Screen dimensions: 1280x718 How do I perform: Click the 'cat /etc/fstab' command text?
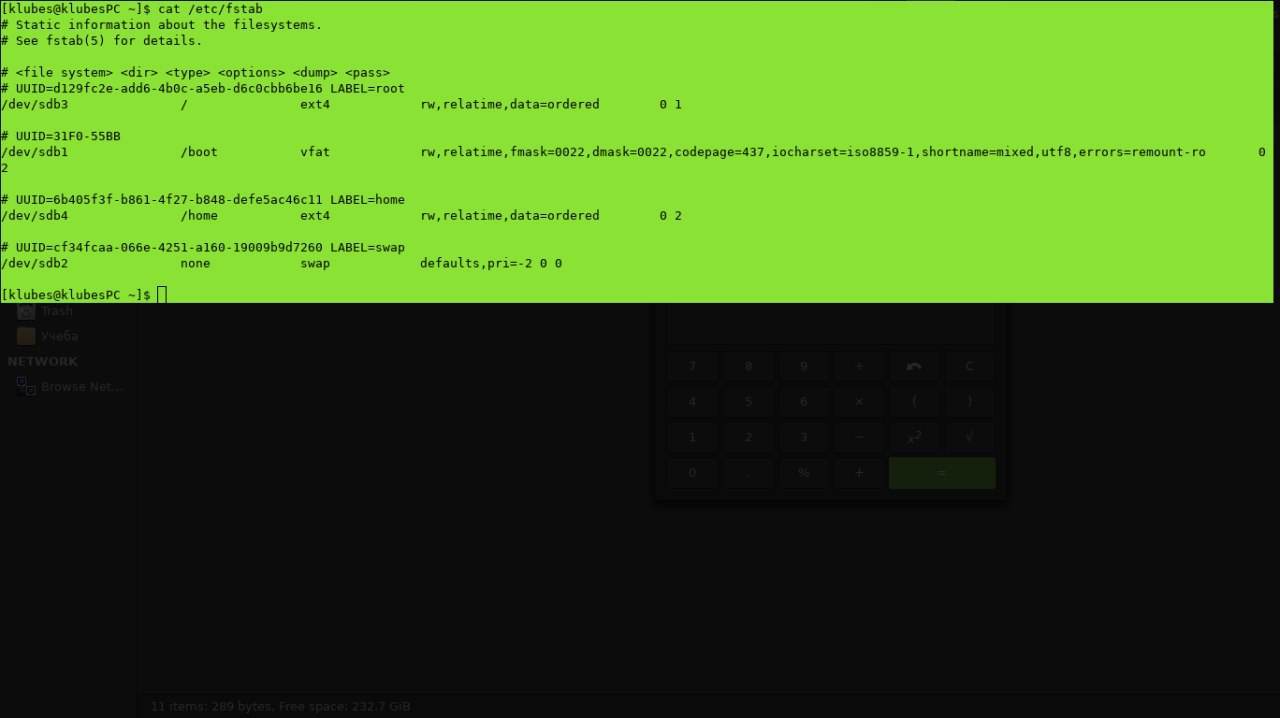(x=210, y=9)
